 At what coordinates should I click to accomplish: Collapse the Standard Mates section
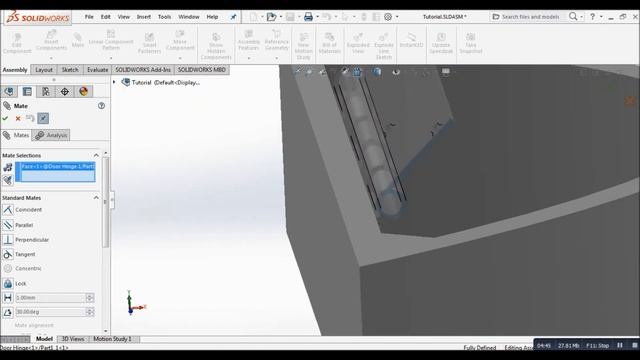tap(96, 198)
